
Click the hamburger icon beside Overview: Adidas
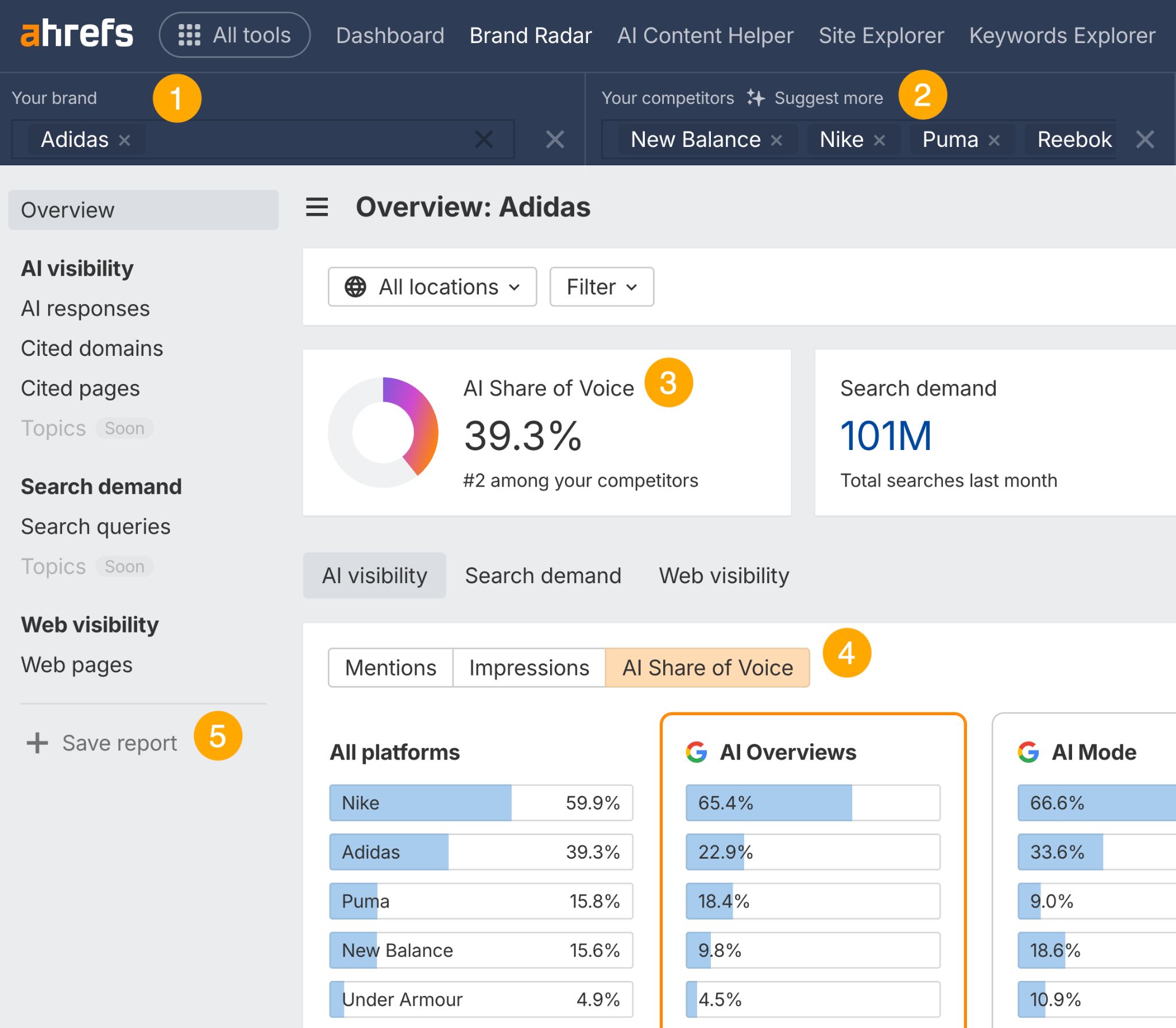(316, 208)
